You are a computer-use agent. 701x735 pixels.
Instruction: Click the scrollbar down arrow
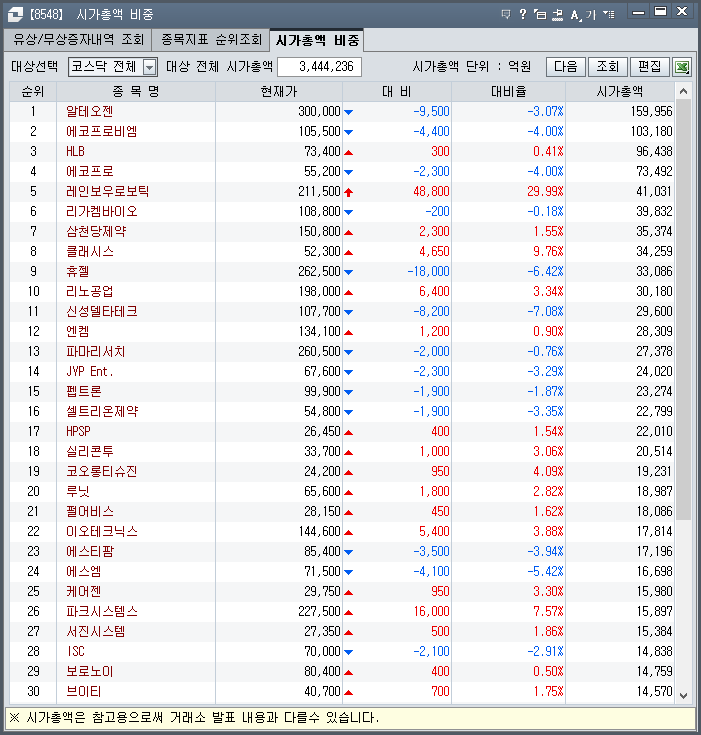point(684,696)
